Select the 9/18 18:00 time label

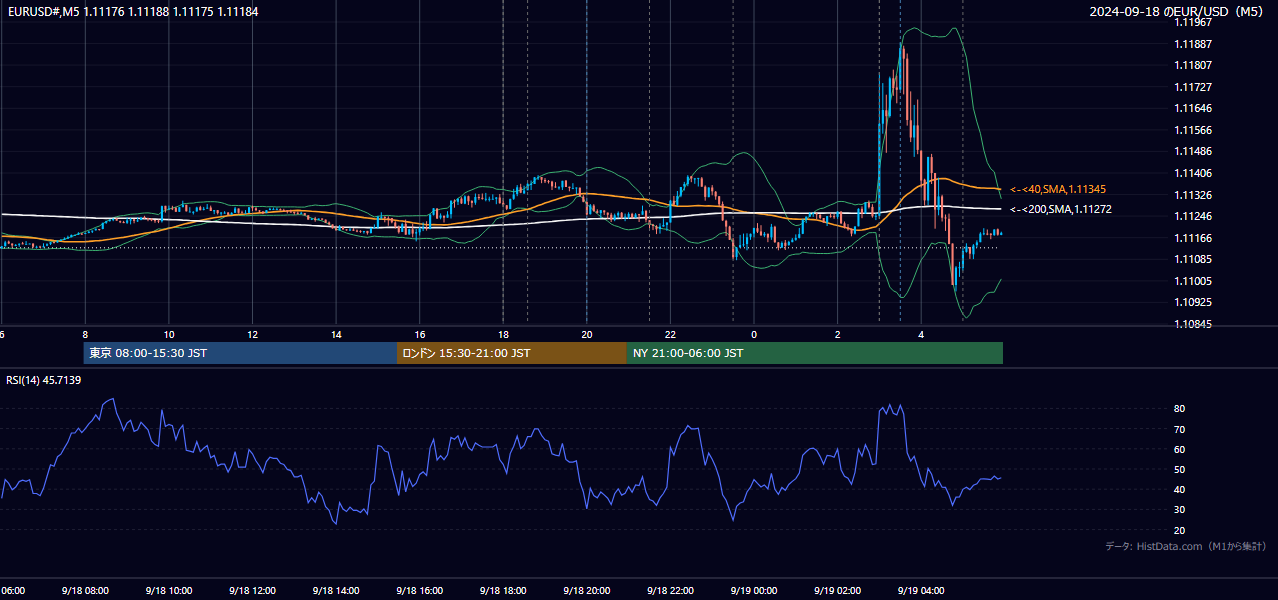[x=503, y=591]
